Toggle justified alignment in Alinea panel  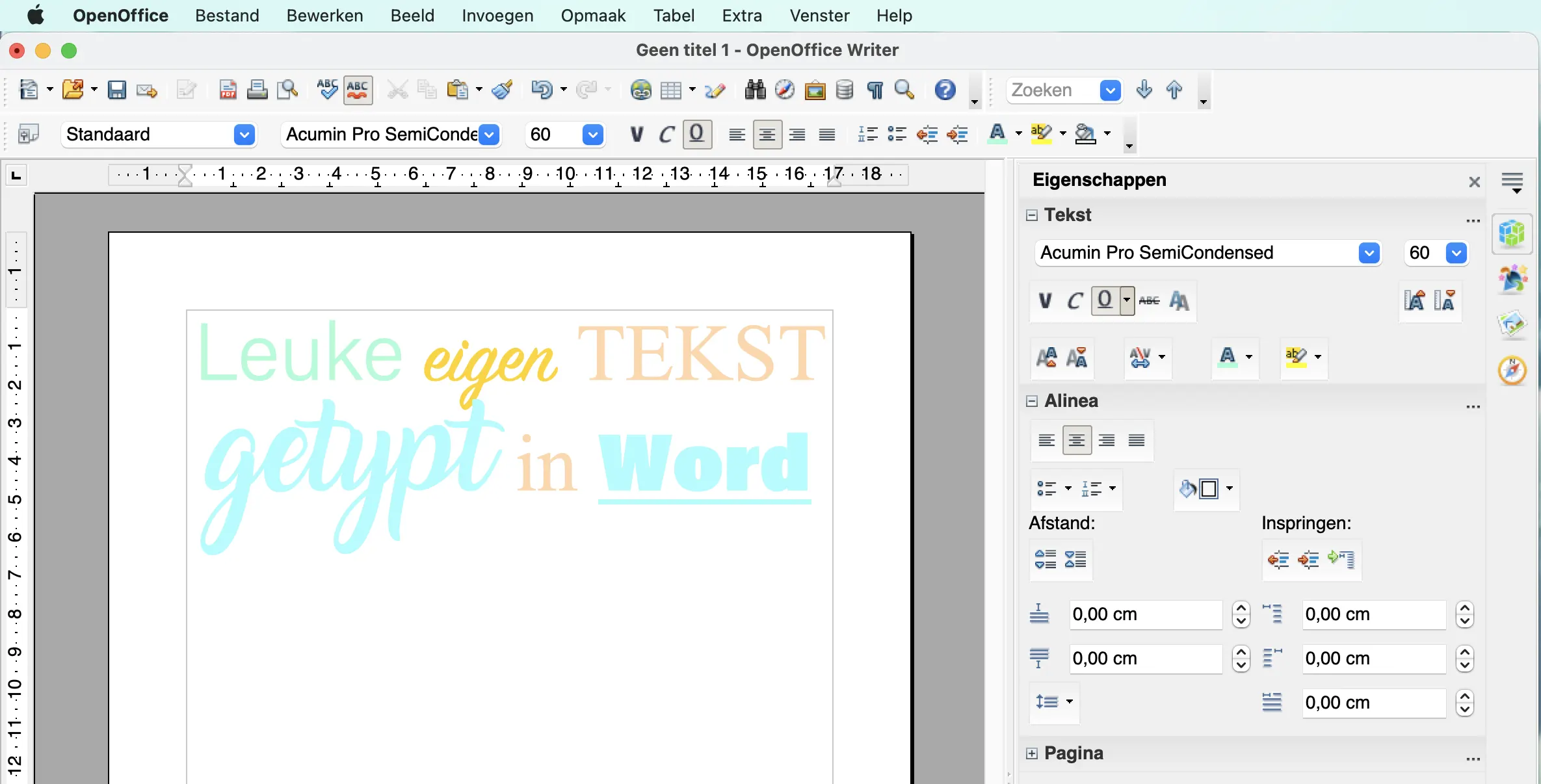point(1137,440)
